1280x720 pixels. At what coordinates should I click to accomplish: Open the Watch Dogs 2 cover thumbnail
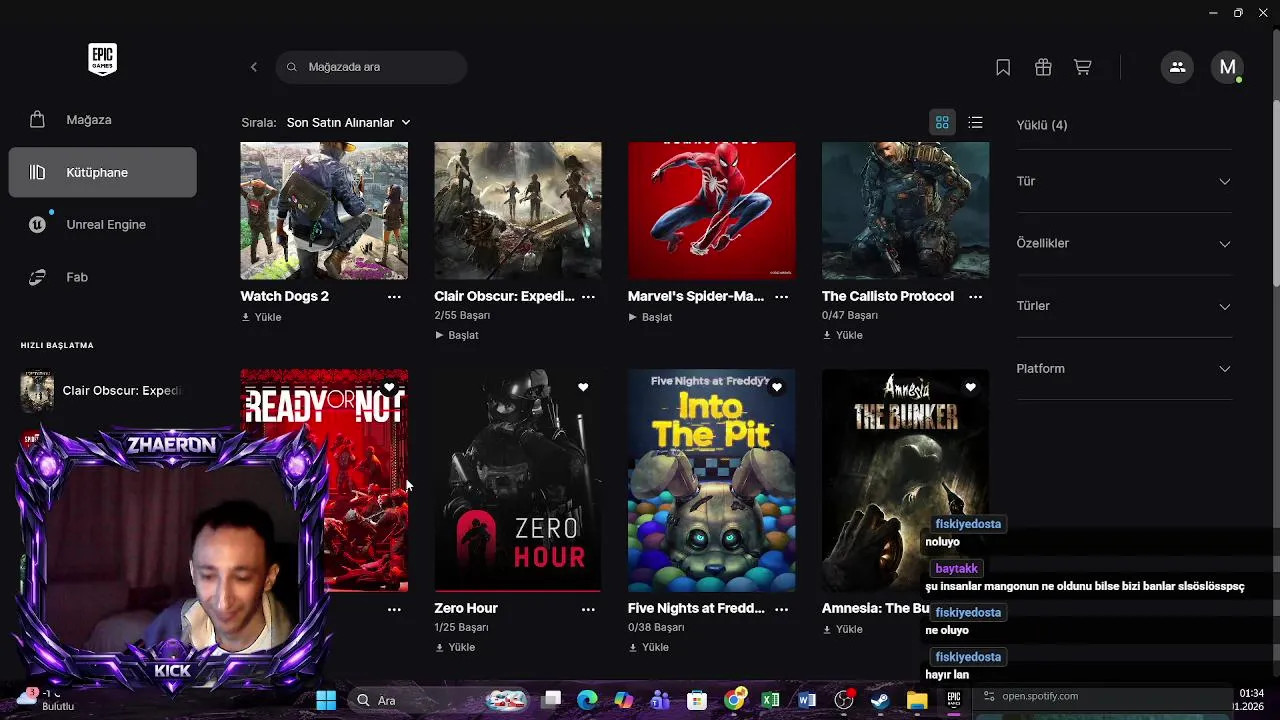[324, 211]
